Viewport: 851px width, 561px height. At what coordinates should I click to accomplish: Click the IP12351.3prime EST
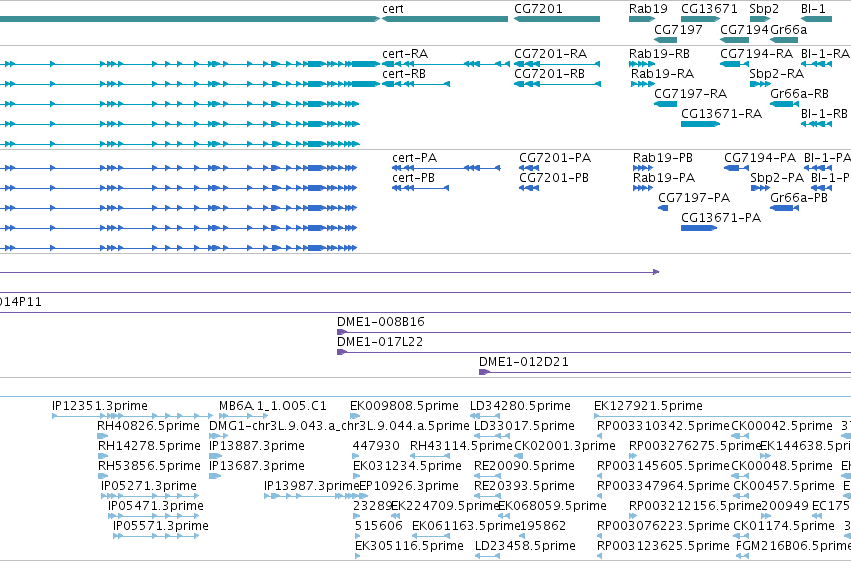pos(132,416)
